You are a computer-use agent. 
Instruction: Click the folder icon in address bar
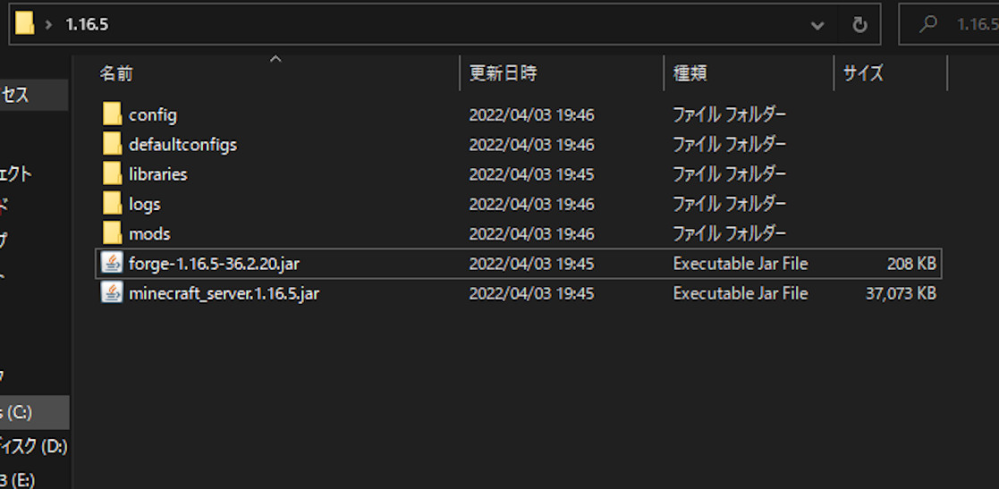pos(24,24)
